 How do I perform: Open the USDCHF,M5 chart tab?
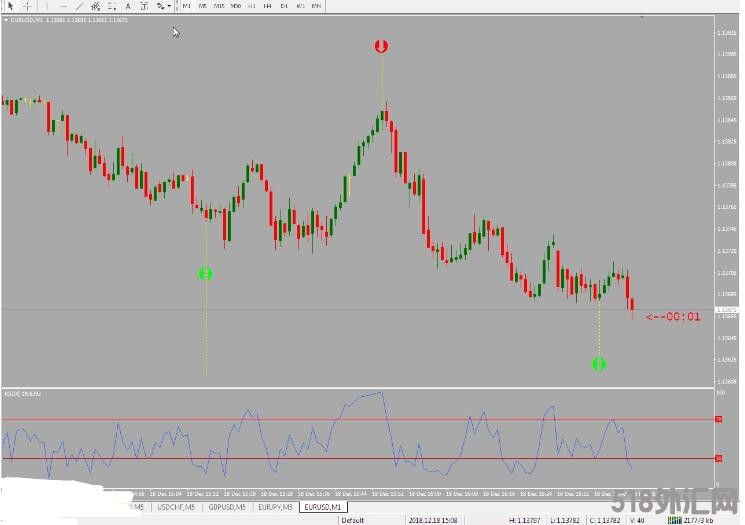click(x=176, y=507)
